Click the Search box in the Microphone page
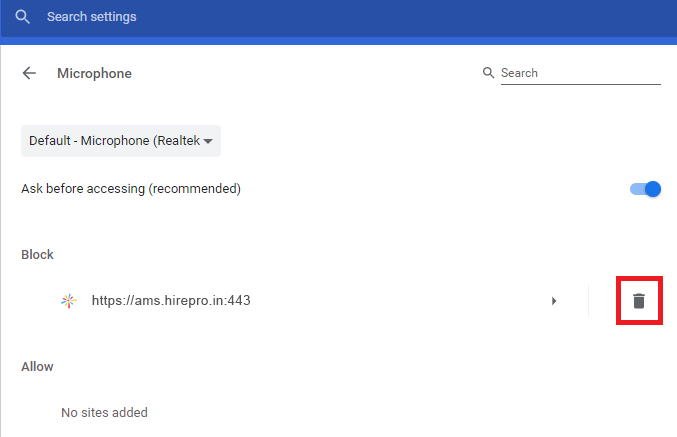Screen dimensions: 677x437 (x=580, y=73)
